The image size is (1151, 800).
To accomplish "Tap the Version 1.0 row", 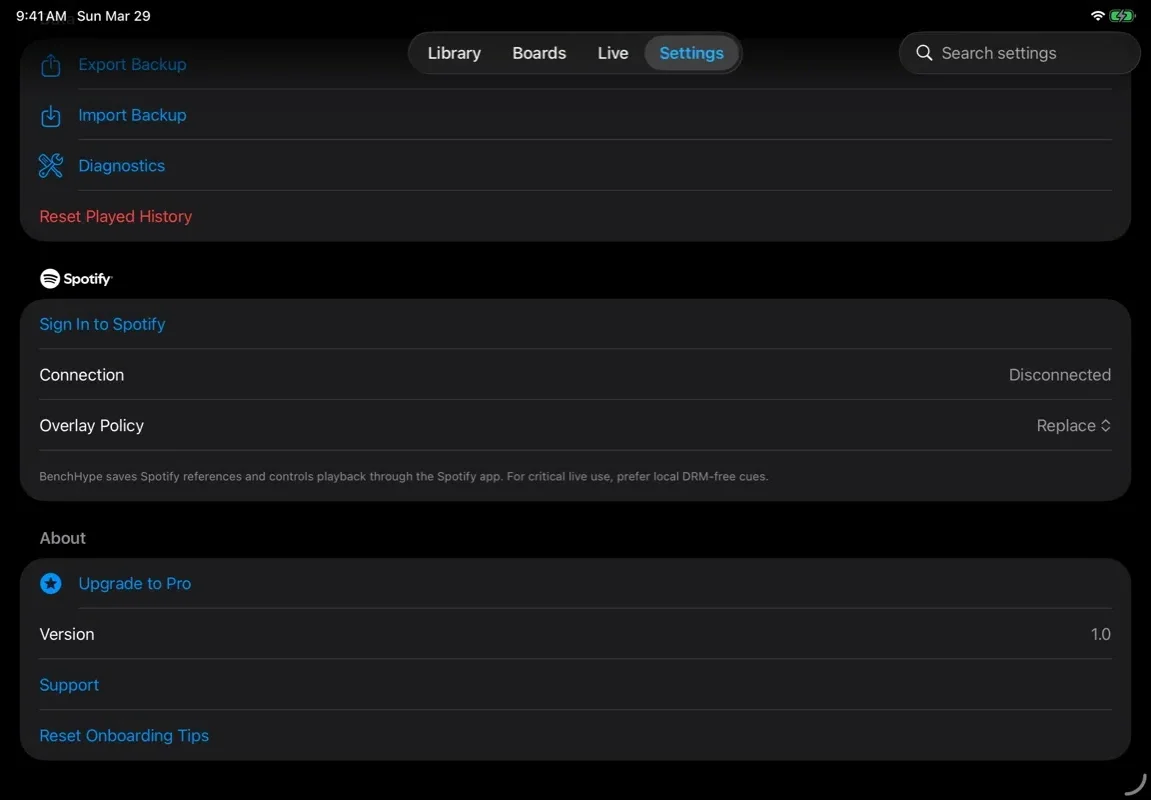I will tap(575, 634).
